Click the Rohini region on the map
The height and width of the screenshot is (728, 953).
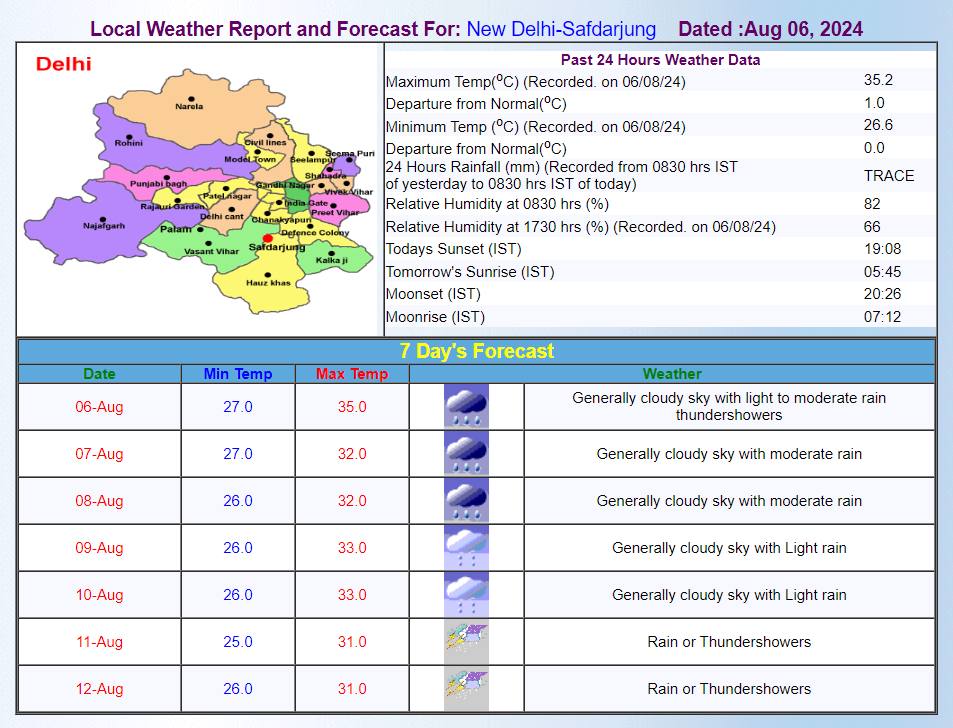[x=128, y=143]
